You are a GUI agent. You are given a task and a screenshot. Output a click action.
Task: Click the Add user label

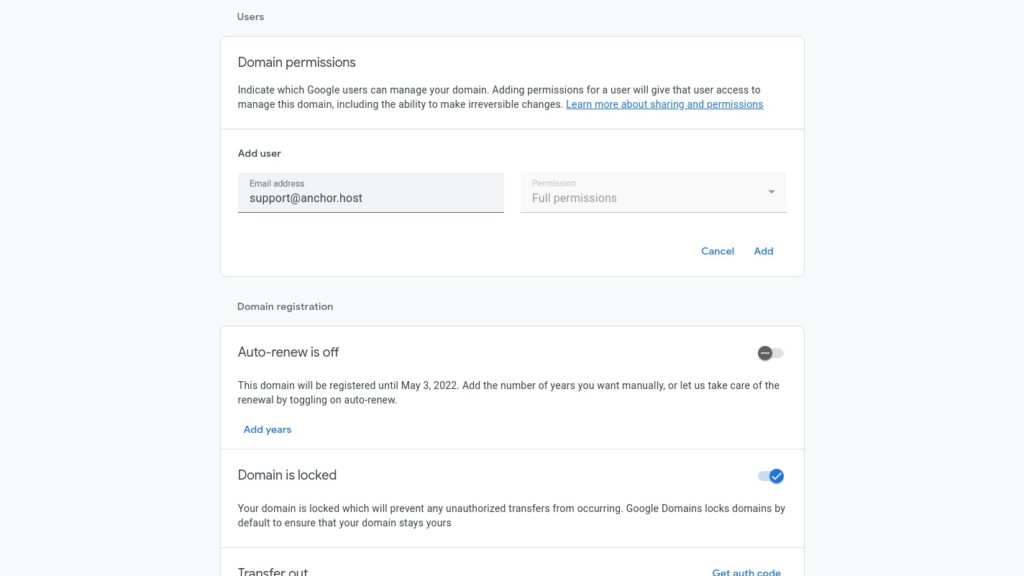(259, 153)
